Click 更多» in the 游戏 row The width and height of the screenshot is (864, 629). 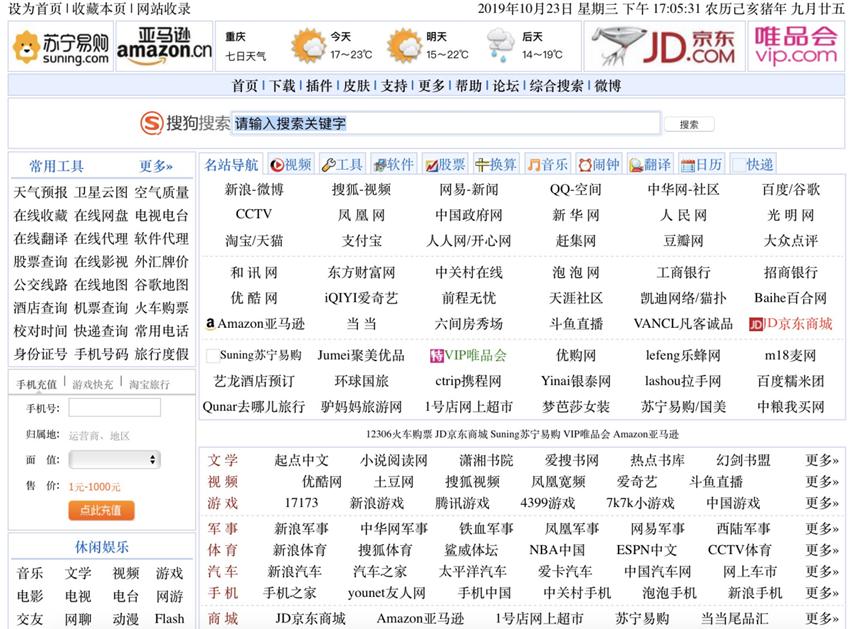[x=822, y=503]
